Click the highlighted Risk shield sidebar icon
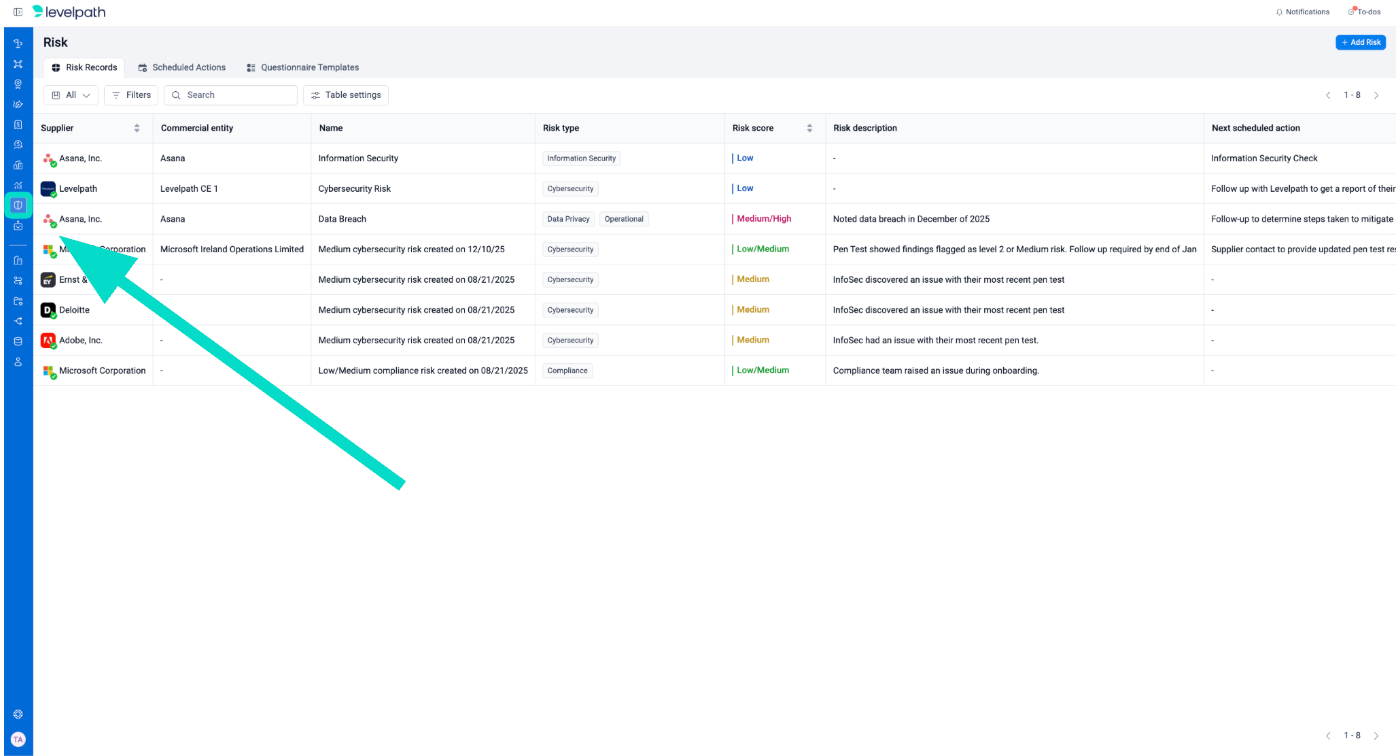Image resolution: width=1396 pixels, height=756 pixels. pos(18,205)
